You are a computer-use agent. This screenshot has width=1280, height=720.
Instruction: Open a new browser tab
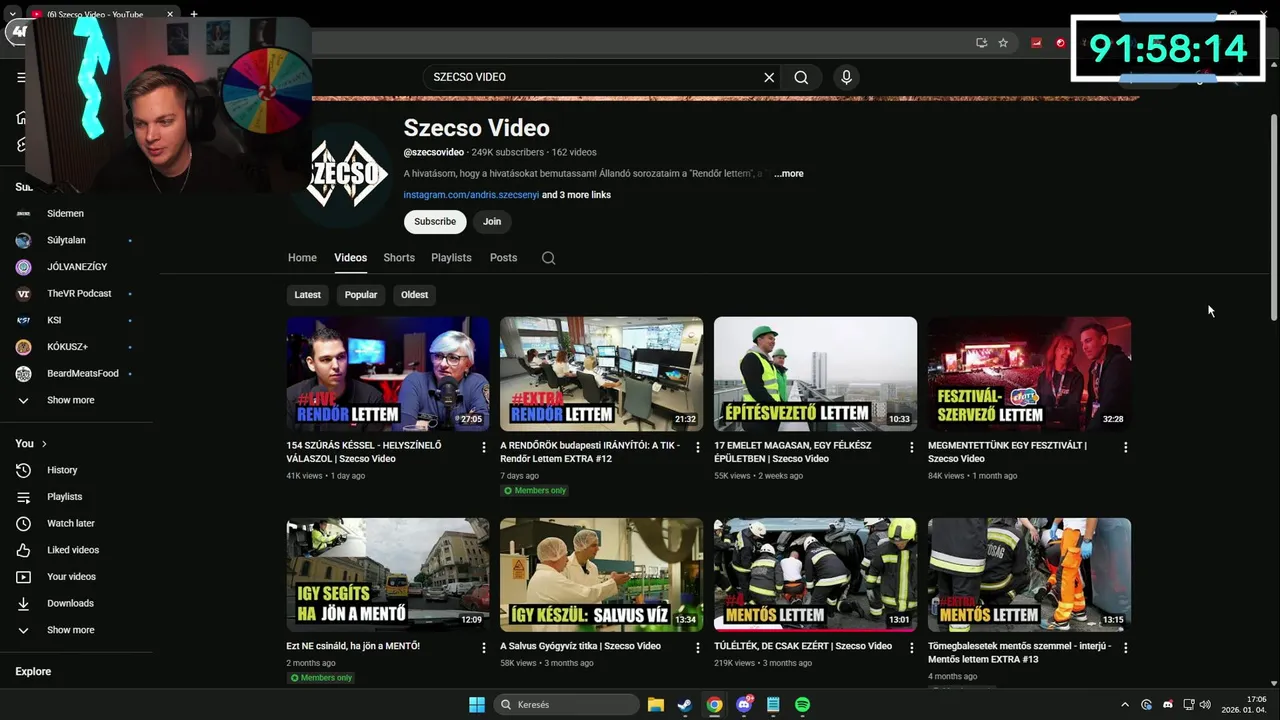194,14
